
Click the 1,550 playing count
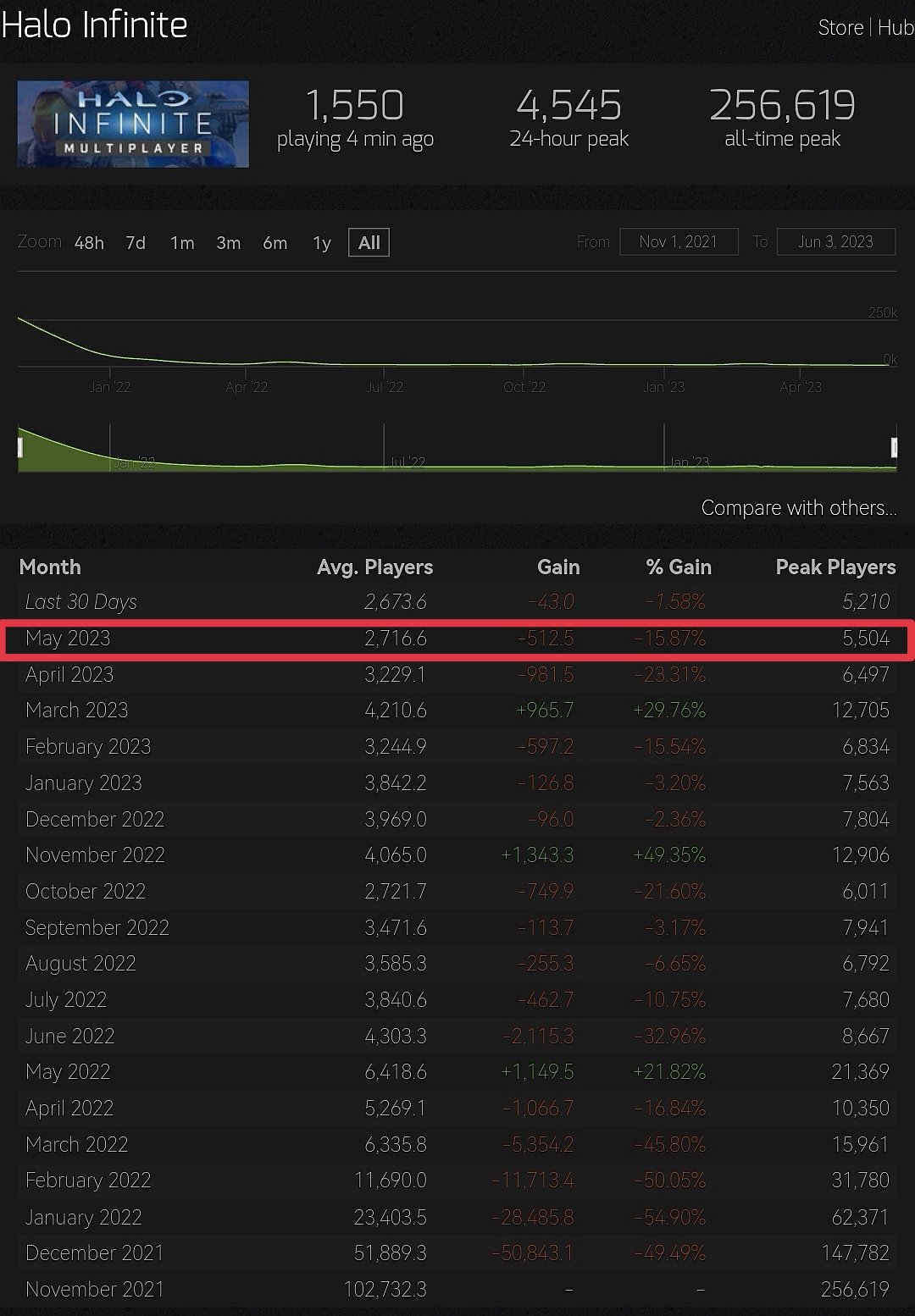click(x=355, y=106)
